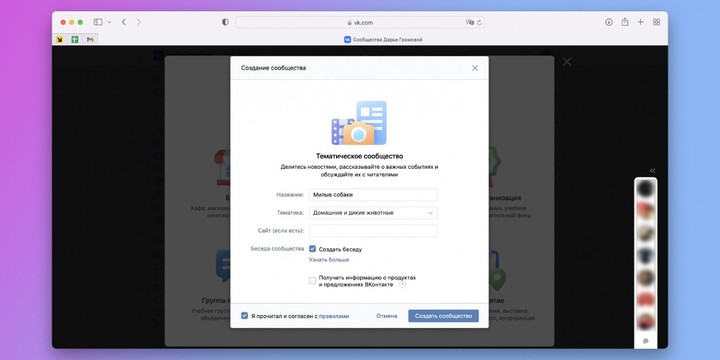Open the Gmail pinned tab

coord(90,39)
